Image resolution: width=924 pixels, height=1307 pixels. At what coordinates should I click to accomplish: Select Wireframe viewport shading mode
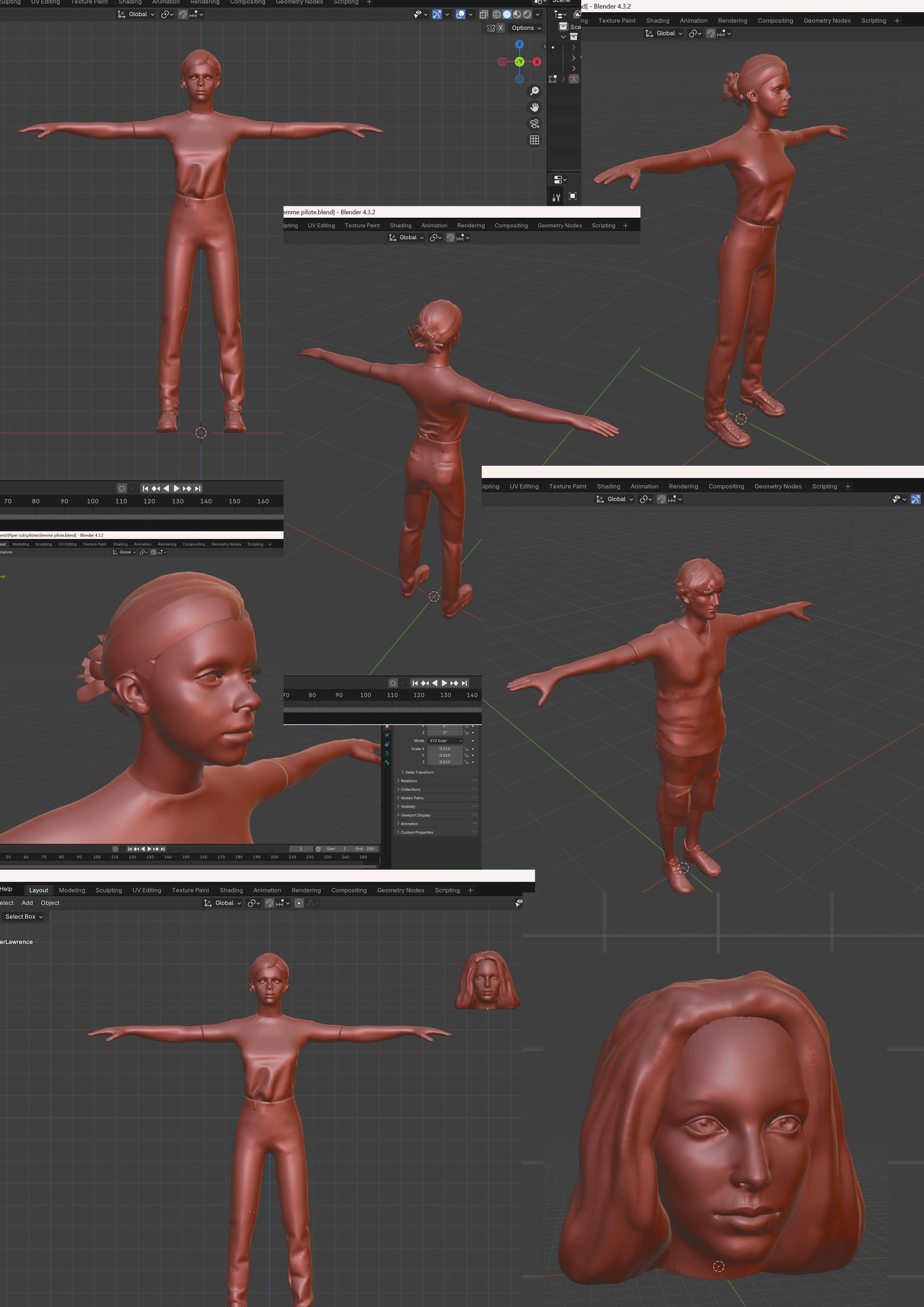[497, 14]
